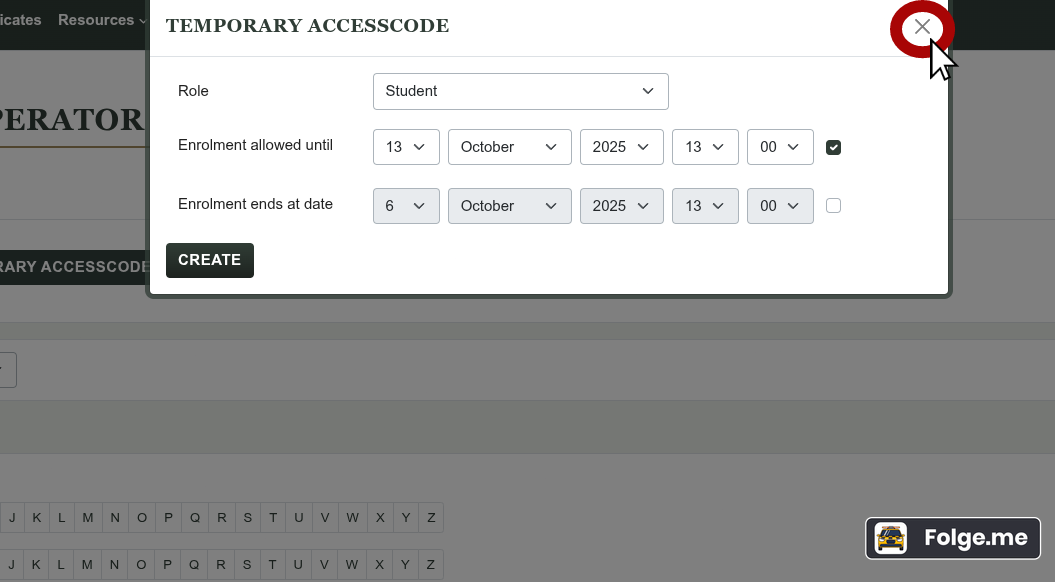1055x582 pixels.
Task: Filter by letter M in lower alphabet row
Action: click(x=88, y=565)
